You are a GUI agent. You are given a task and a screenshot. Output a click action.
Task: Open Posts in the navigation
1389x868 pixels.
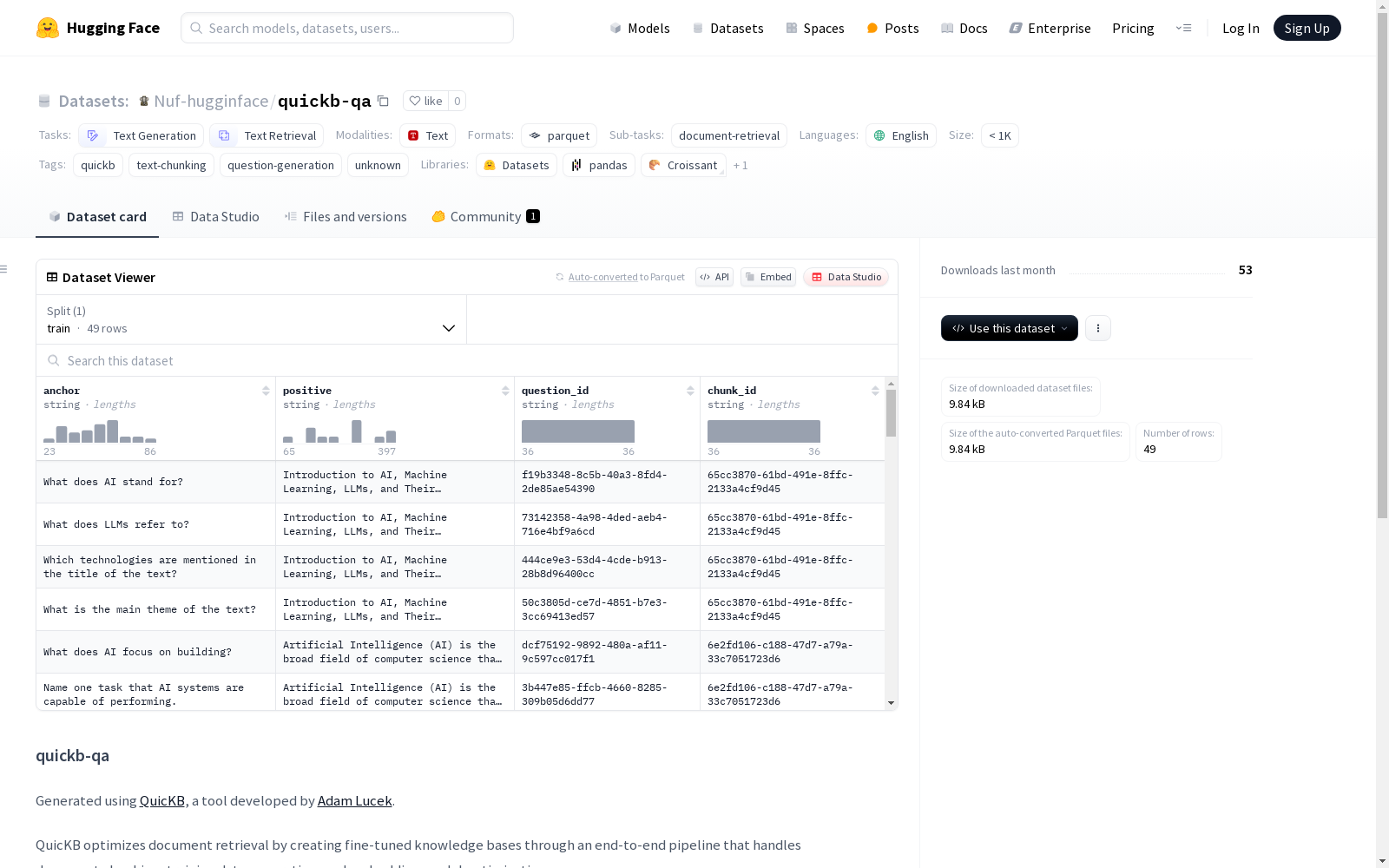tap(892, 28)
